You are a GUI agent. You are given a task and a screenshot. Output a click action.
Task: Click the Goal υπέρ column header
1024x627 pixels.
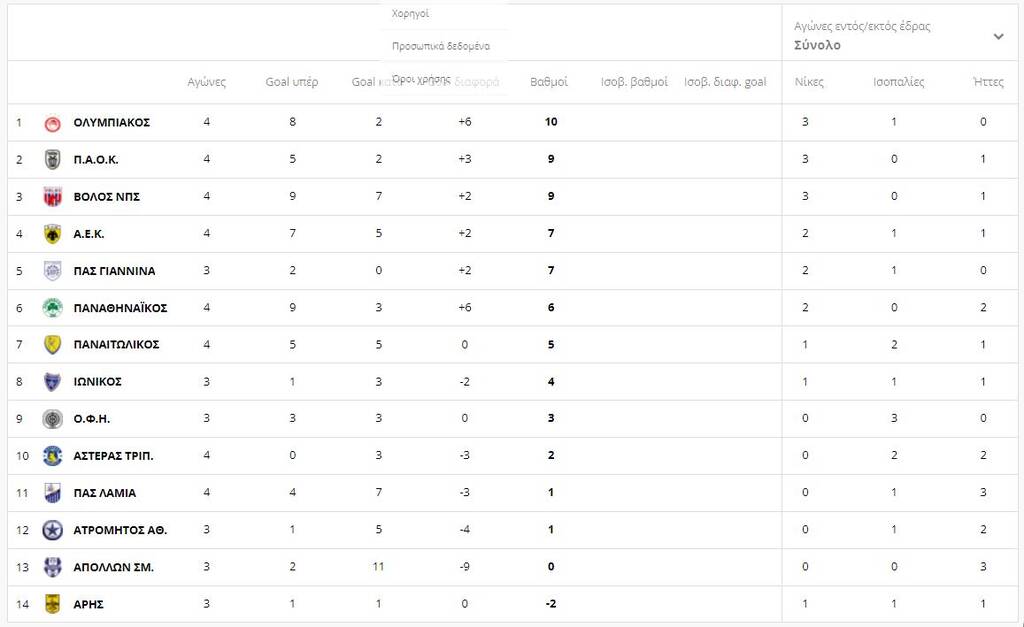[x=291, y=82]
